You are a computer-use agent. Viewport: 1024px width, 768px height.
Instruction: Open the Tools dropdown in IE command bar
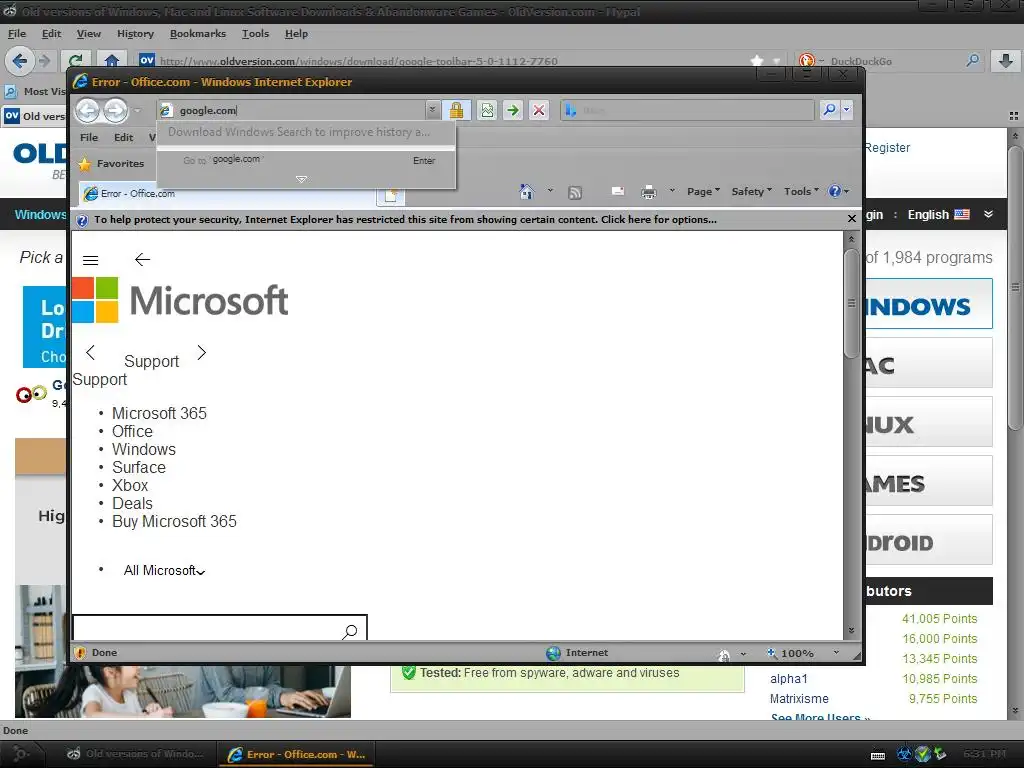pyautogui.click(x=801, y=191)
